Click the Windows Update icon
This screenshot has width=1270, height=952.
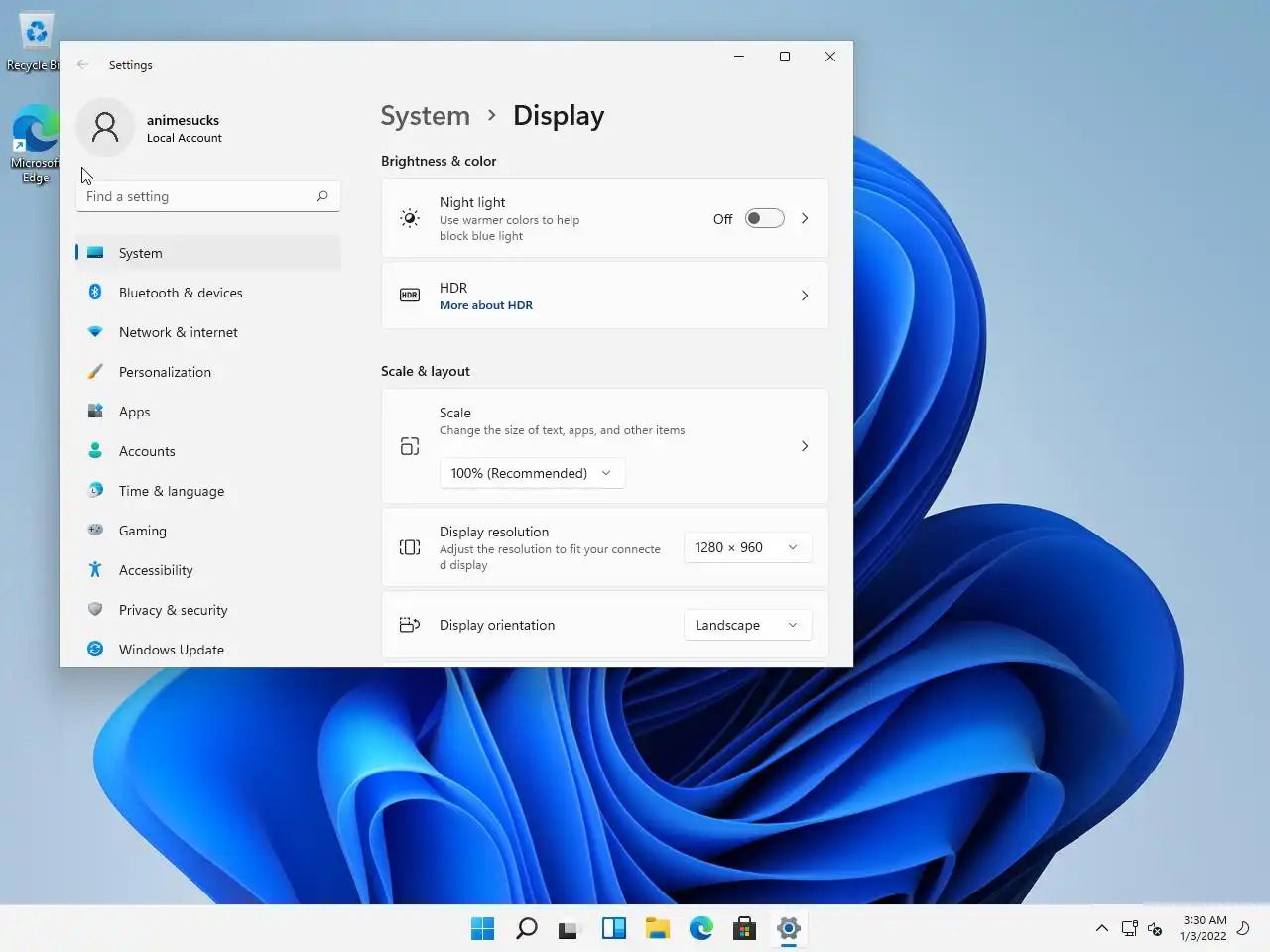coord(95,649)
